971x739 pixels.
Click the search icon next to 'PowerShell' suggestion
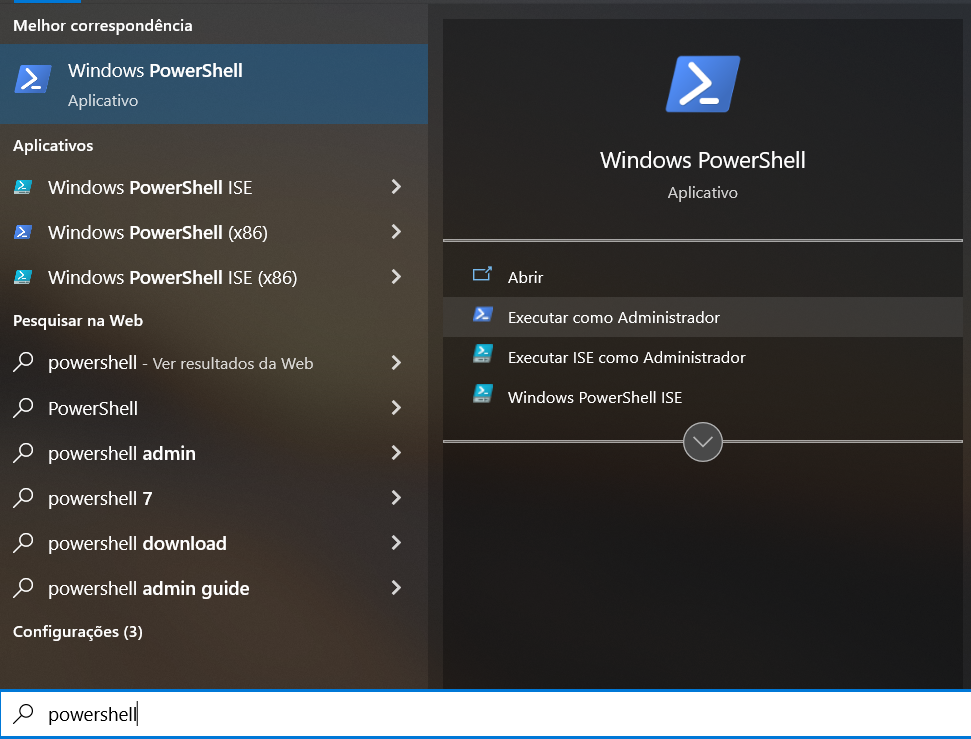(x=23, y=408)
